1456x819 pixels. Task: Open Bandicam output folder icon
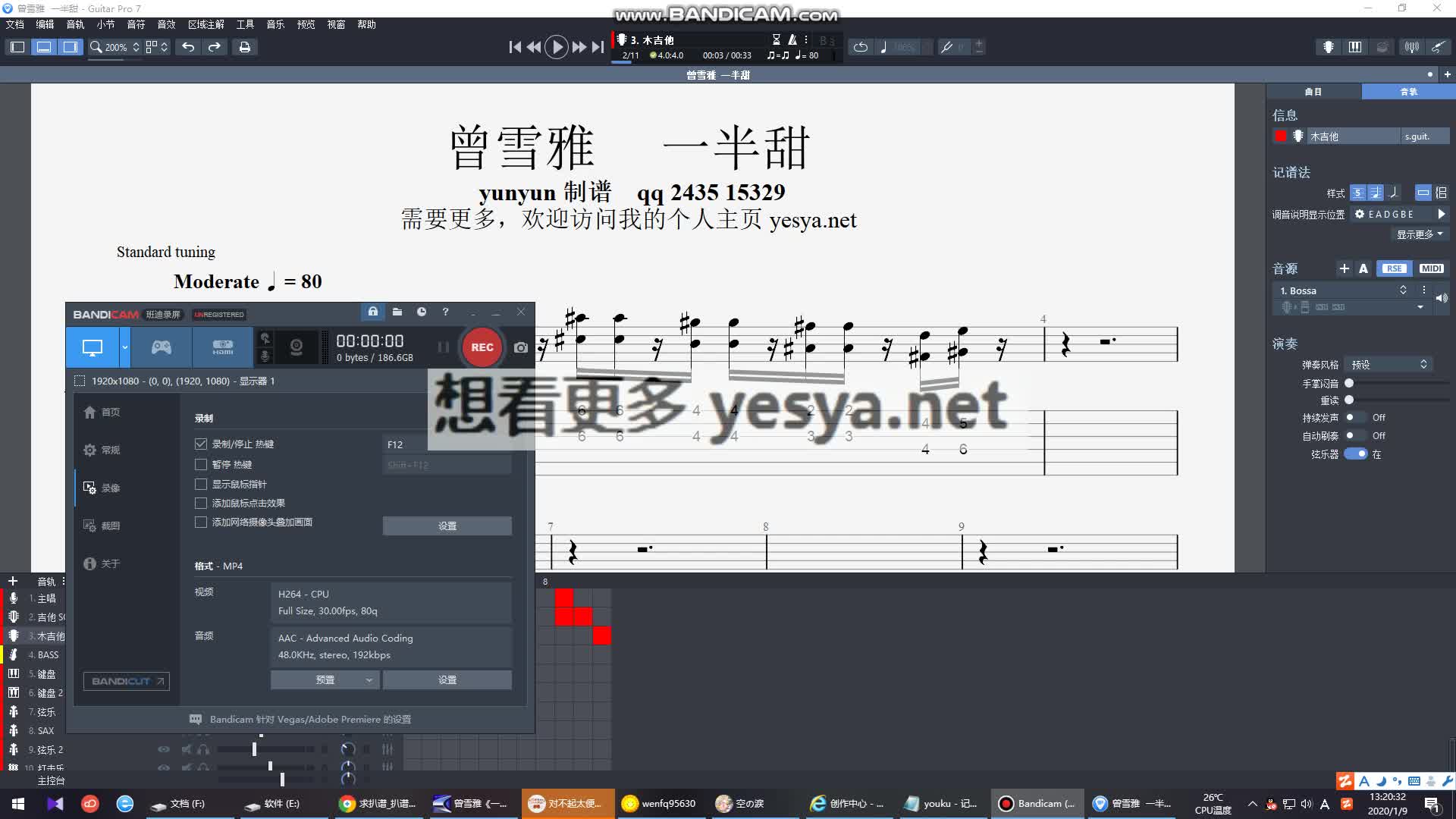pyautogui.click(x=397, y=312)
